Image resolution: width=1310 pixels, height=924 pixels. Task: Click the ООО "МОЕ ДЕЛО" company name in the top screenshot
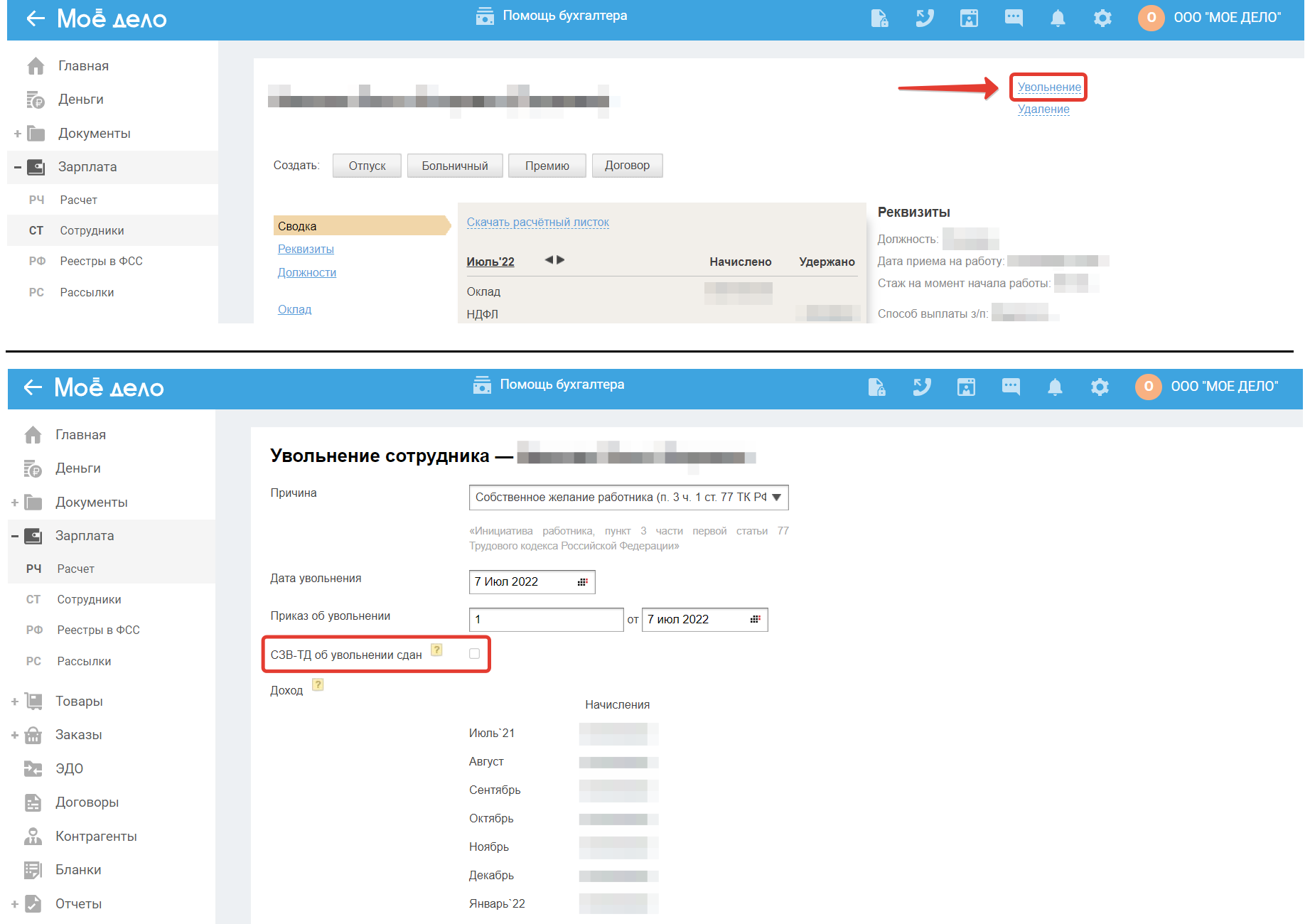pos(1228,18)
